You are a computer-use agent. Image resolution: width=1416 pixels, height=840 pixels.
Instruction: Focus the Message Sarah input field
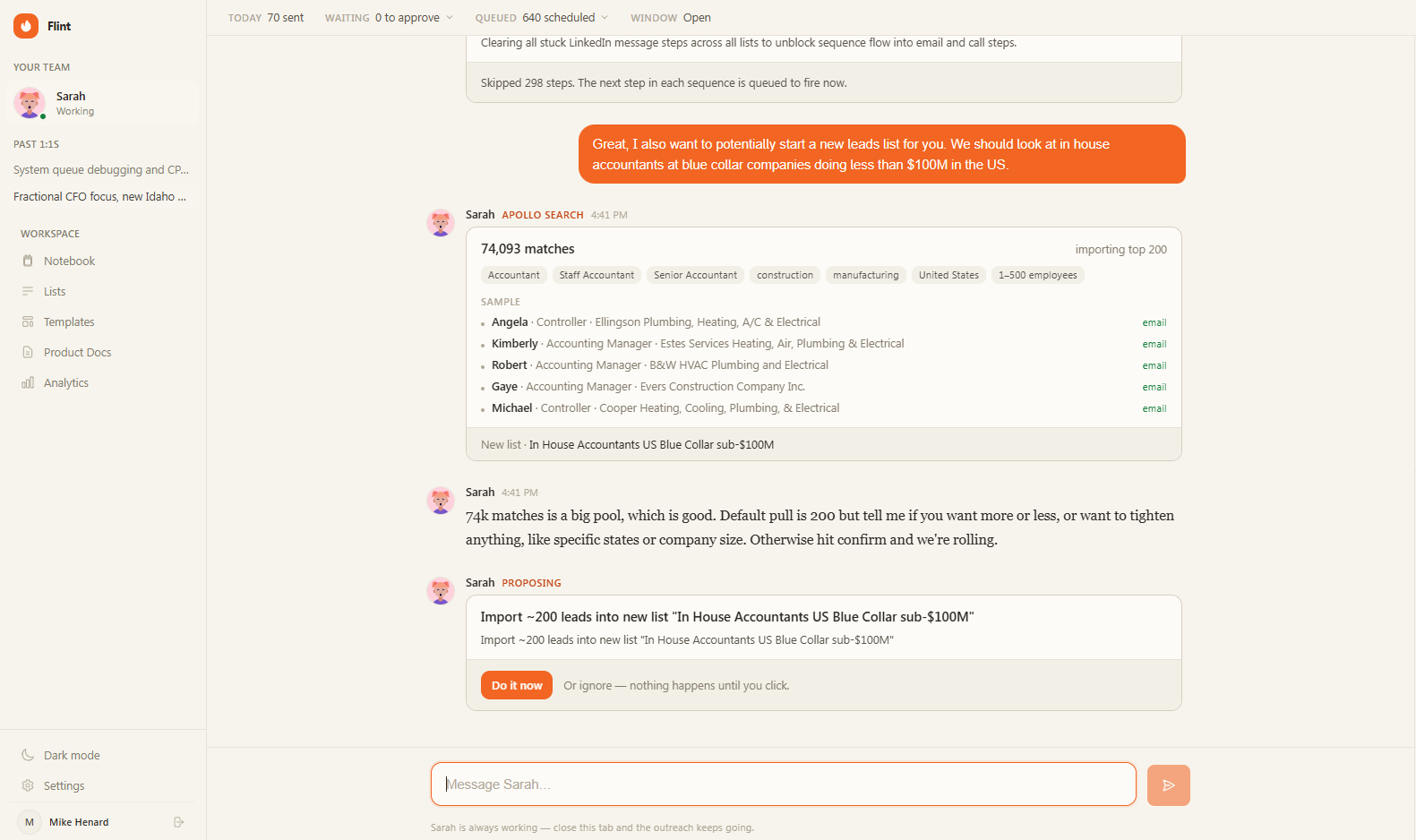tap(784, 784)
